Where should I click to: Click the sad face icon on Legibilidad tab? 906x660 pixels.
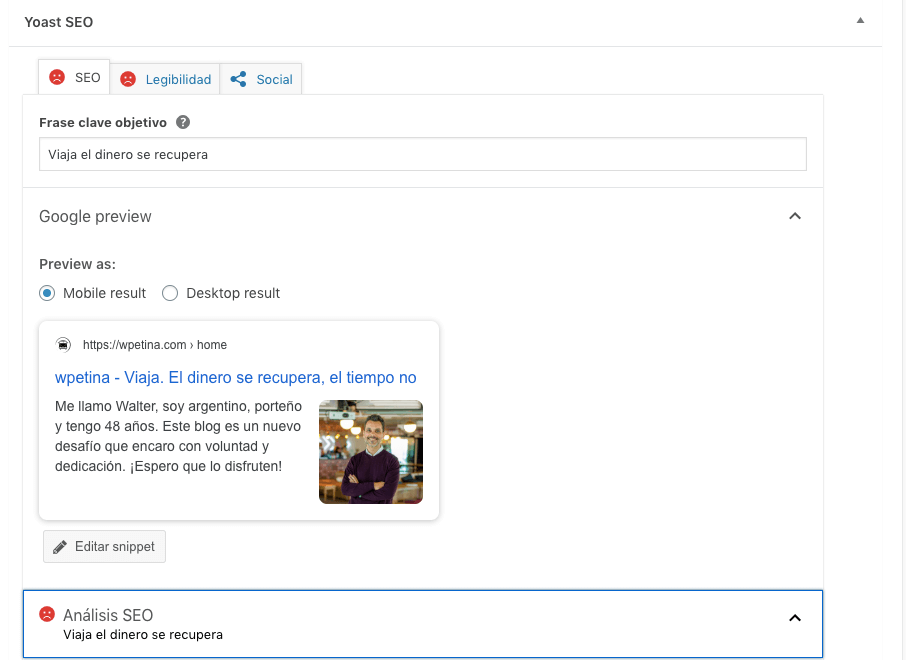tap(128, 79)
